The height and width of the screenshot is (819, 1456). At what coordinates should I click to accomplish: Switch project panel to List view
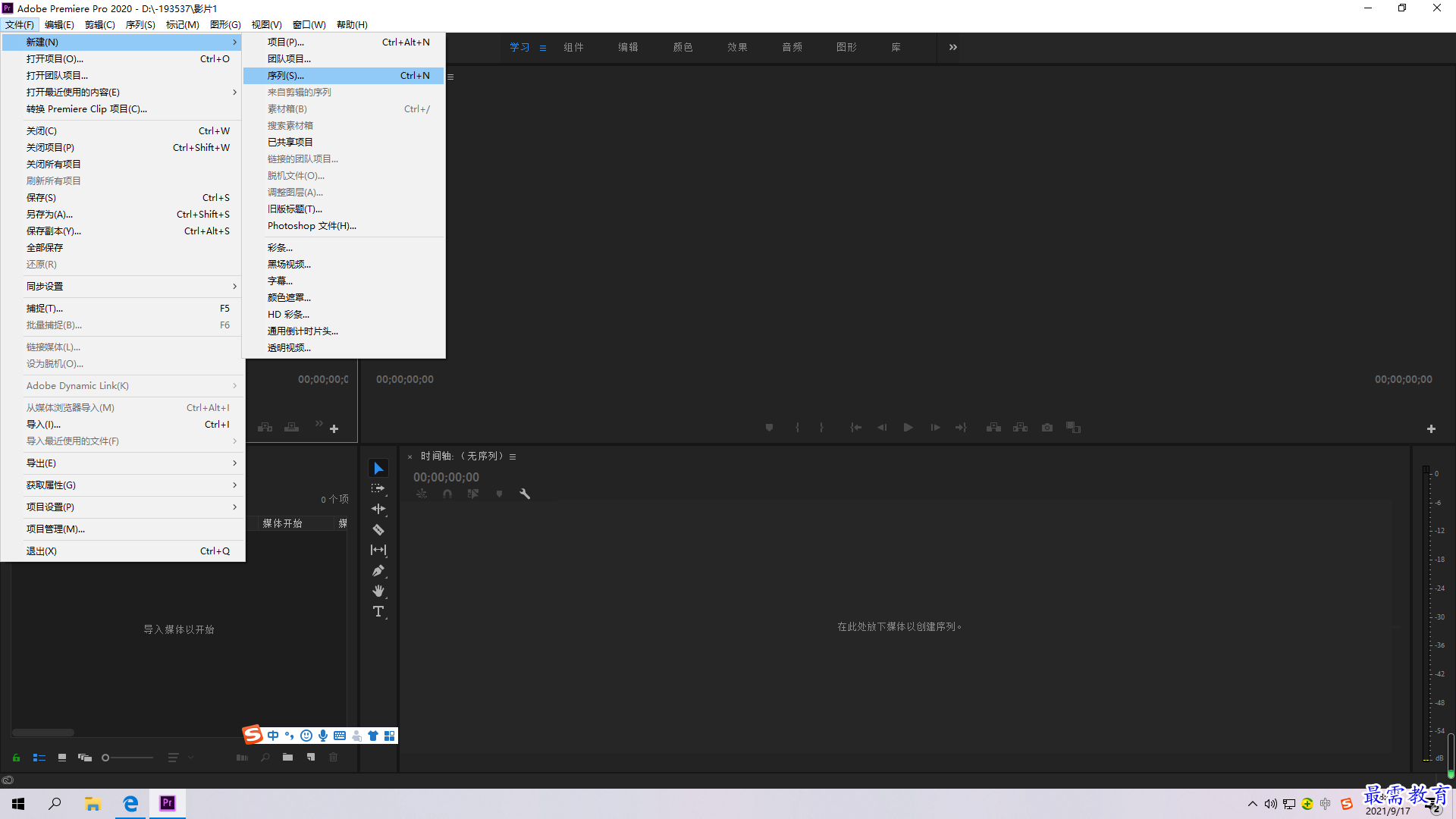pyautogui.click(x=39, y=758)
